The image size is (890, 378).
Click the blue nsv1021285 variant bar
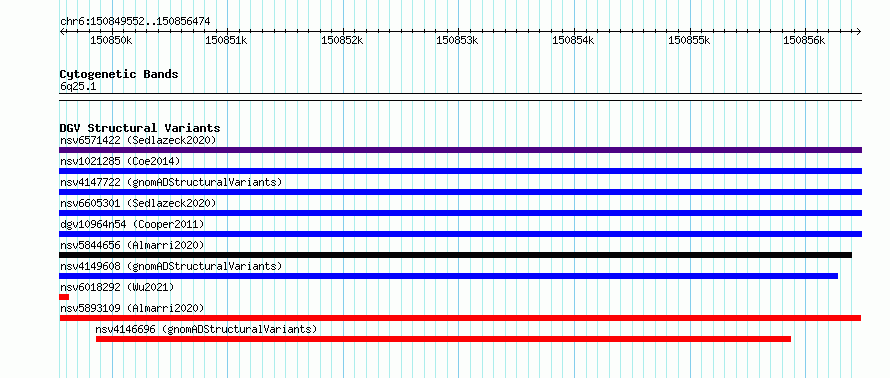(460, 171)
